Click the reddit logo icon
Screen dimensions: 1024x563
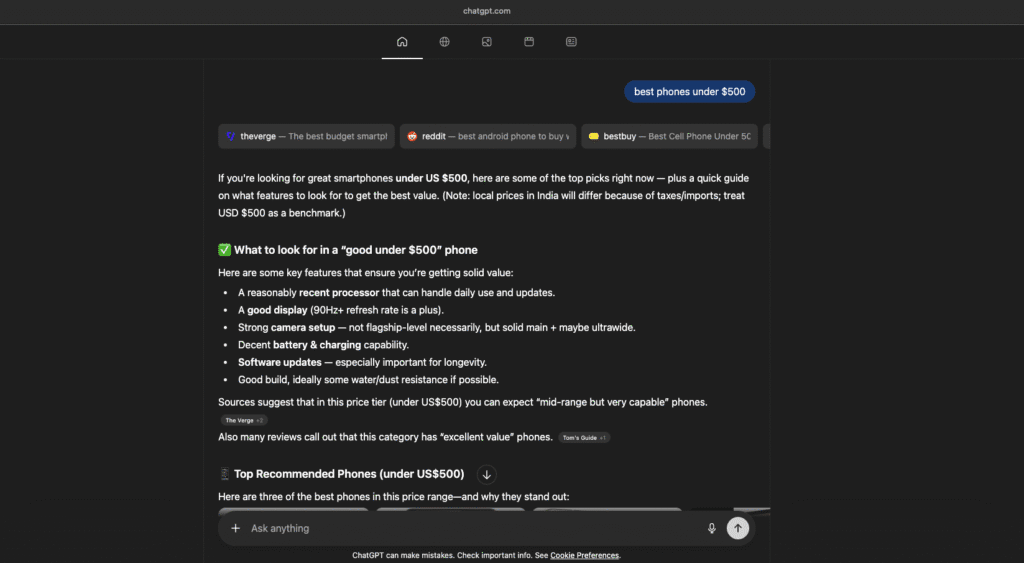(412, 137)
